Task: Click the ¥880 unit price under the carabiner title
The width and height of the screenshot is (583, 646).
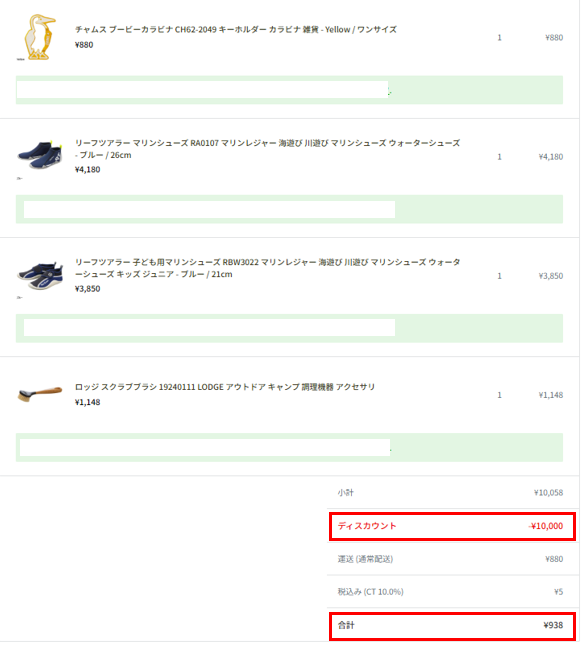Action: pyautogui.click(x=84, y=44)
